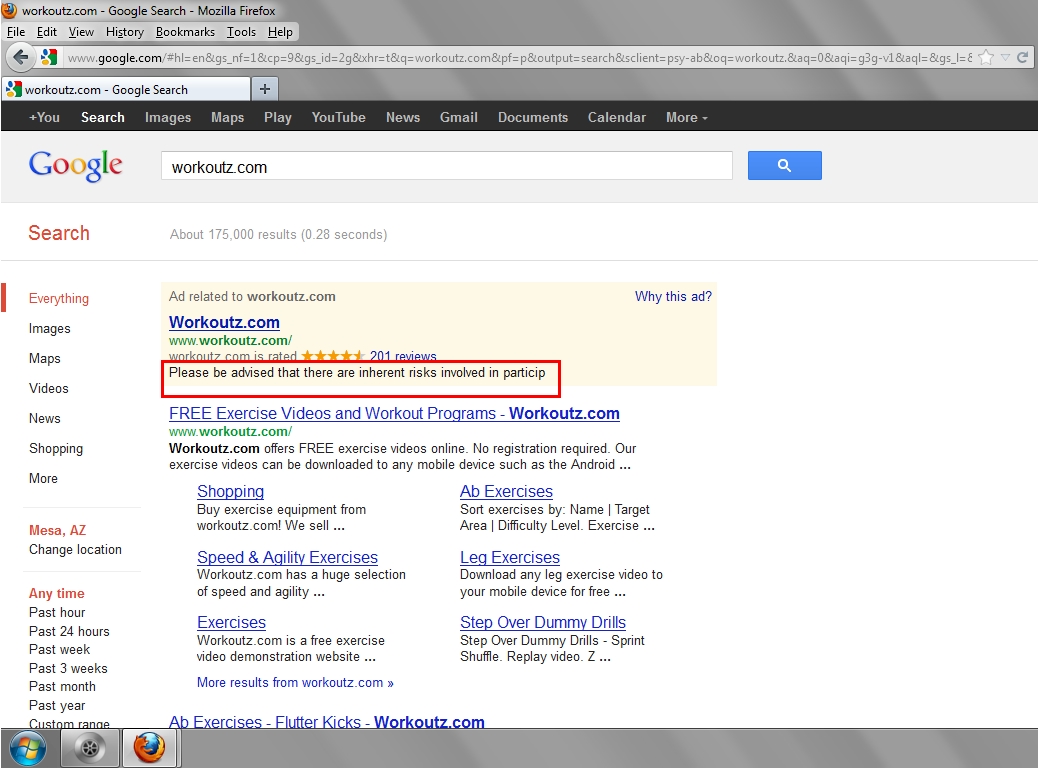The width and height of the screenshot is (1038, 770).
Task: Click the star rating in the Workoutz ad
Action: pos(333,356)
